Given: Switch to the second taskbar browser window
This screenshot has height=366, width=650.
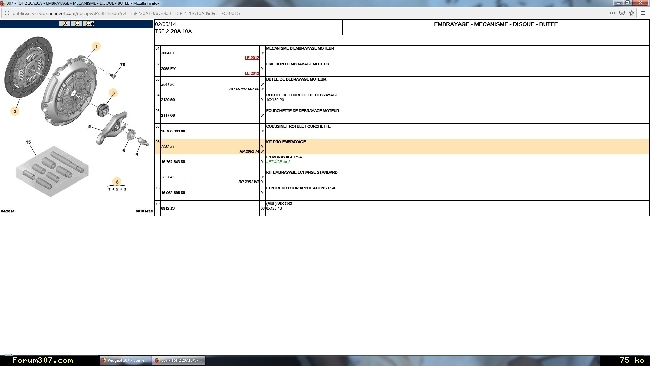Looking at the screenshot, I should tap(178, 360).
